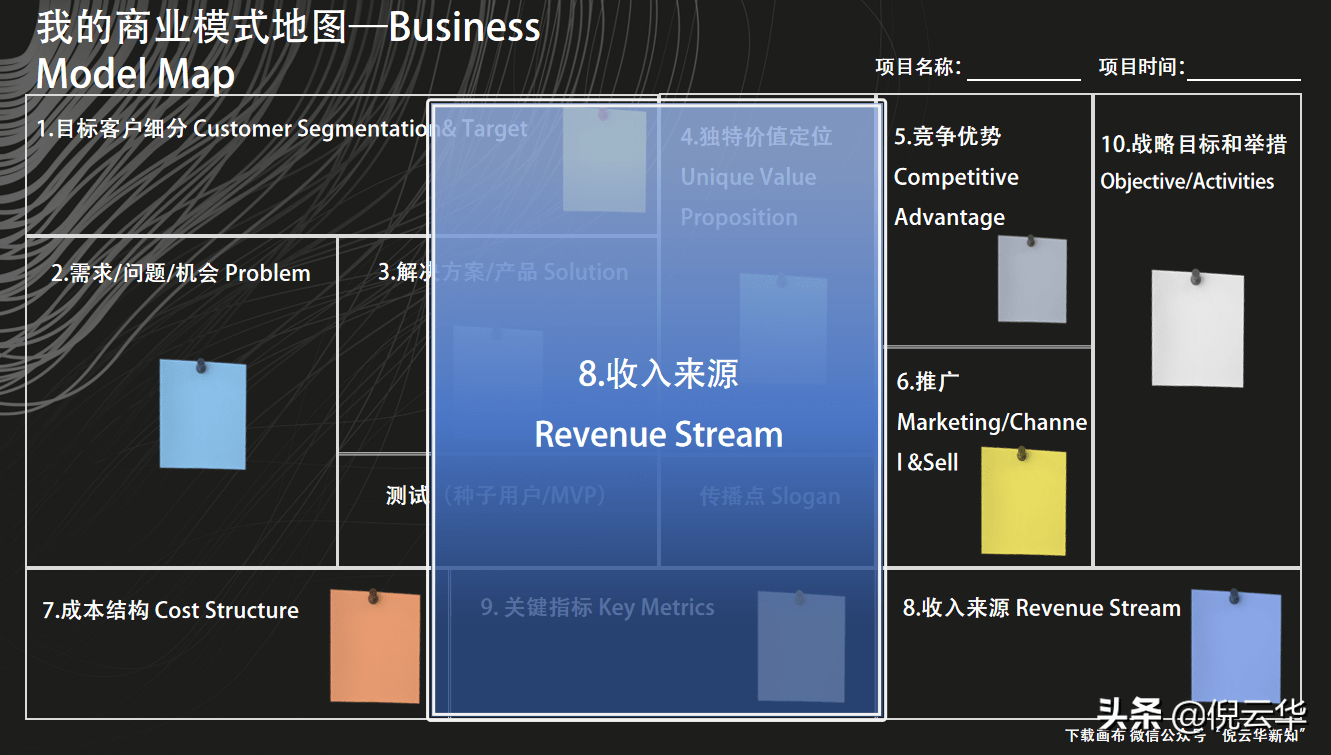Click the large centered Revenue Stream overlay text
Image resolution: width=1331 pixels, height=755 pixels.
point(659,434)
